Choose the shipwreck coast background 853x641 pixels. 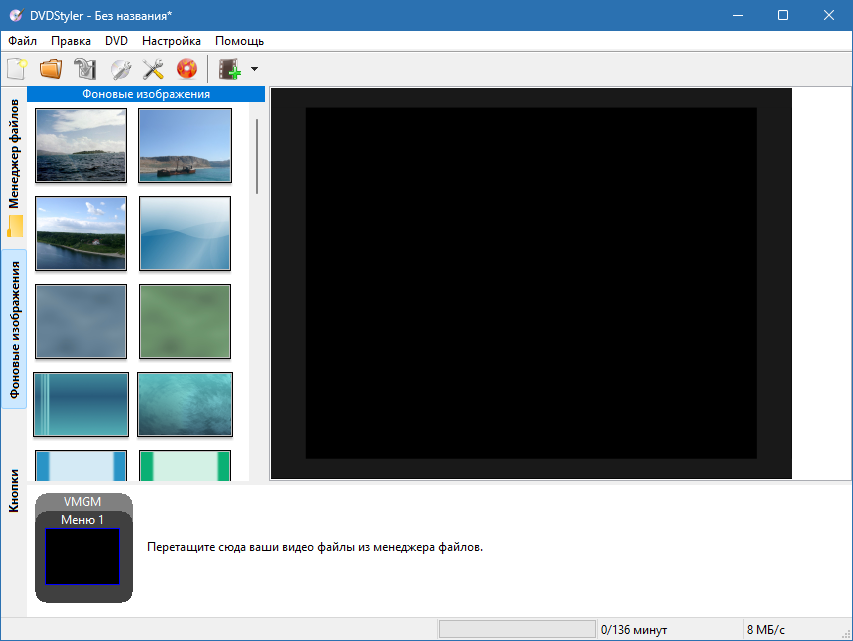[x=185, y=145]
